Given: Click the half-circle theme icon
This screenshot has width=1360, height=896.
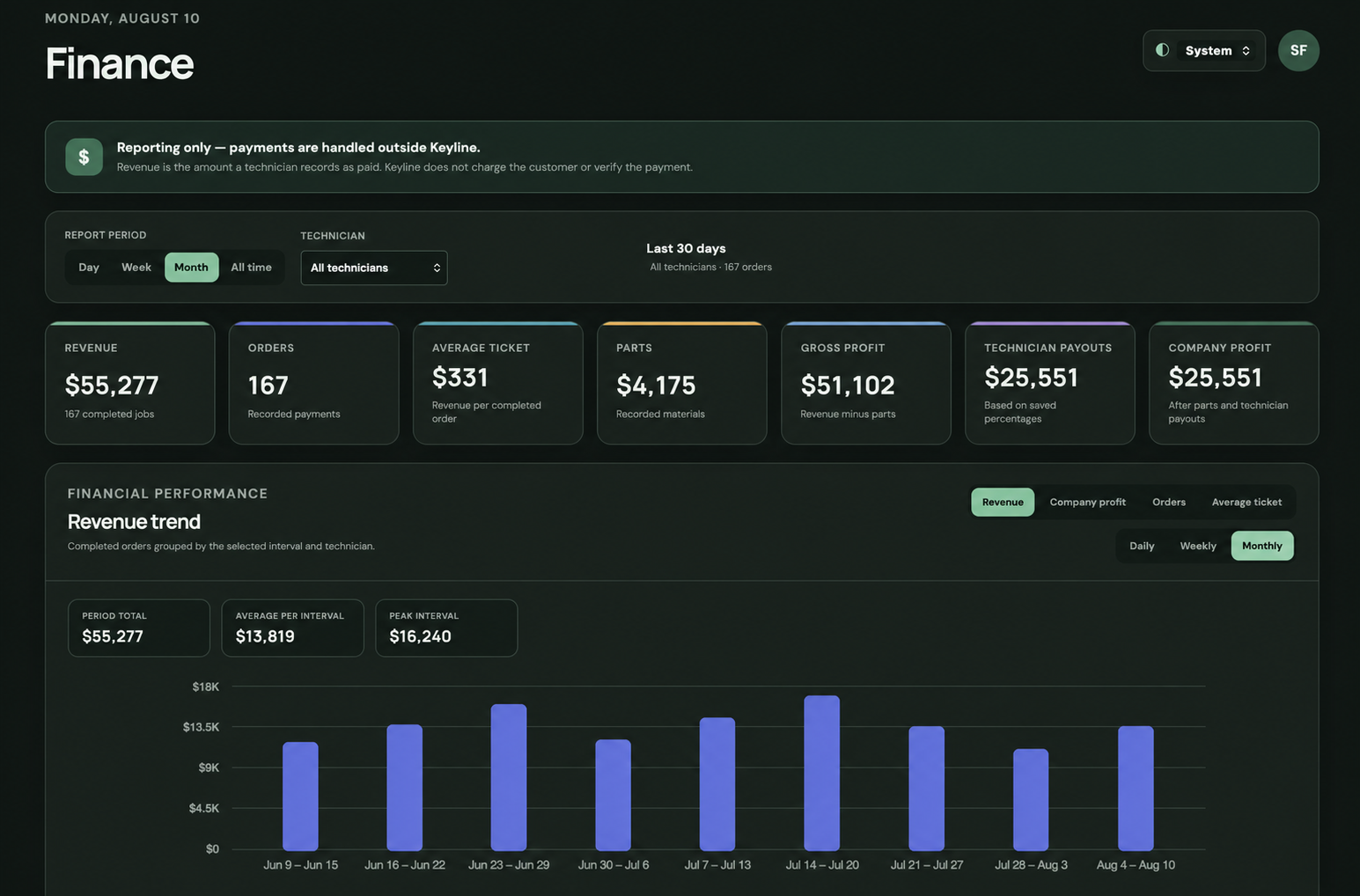Looking at the screenshot, I should coord(1162,50).
